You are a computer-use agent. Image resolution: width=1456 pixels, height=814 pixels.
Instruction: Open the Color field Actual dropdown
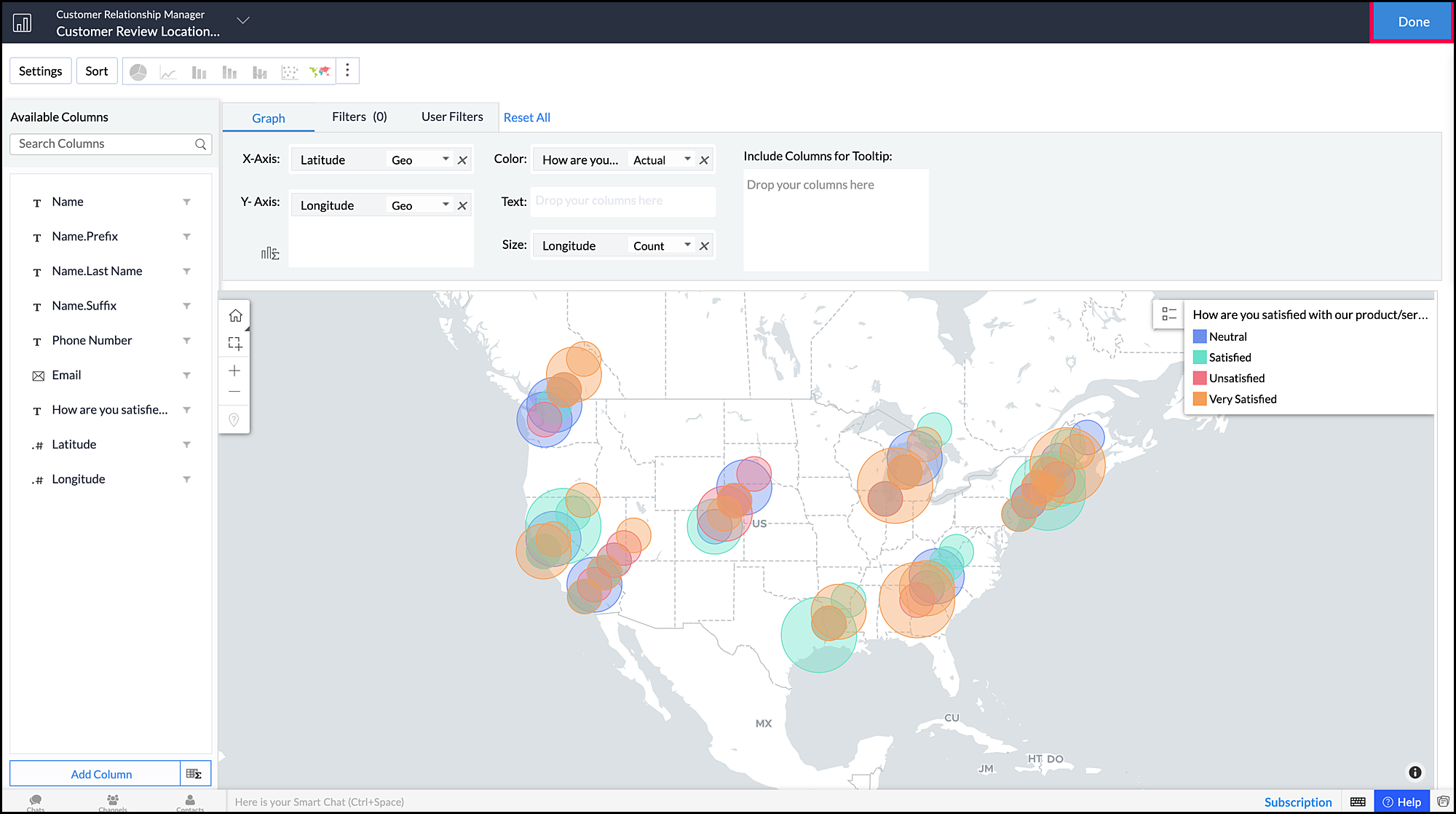(687, 159)
